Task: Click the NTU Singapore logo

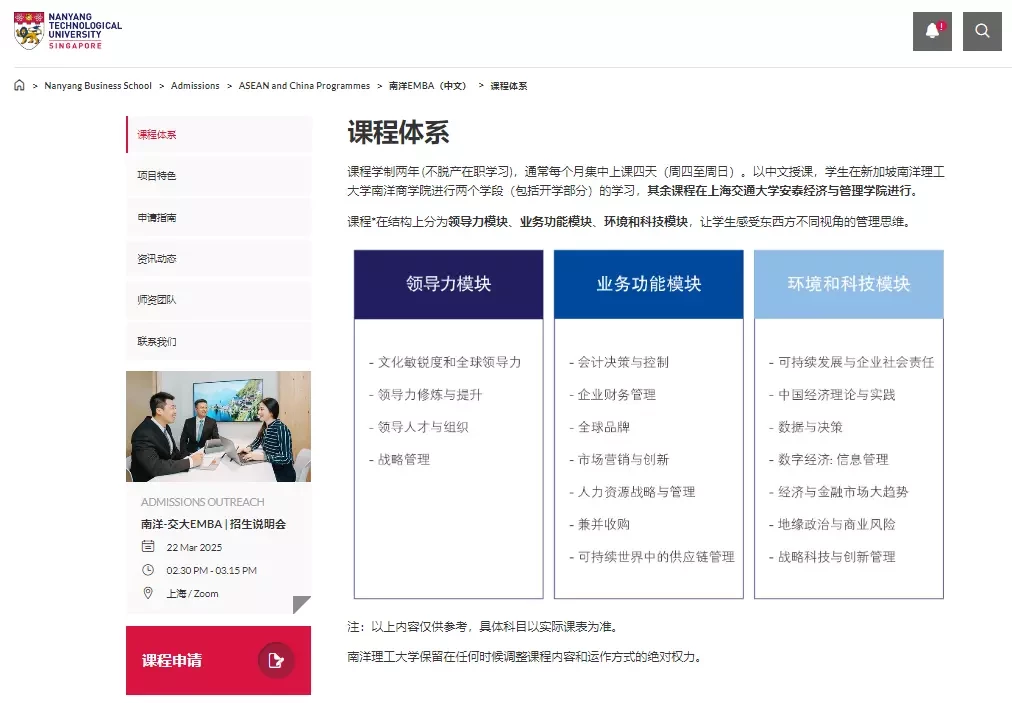Action: pyautogui.click(x=68, y=31)
